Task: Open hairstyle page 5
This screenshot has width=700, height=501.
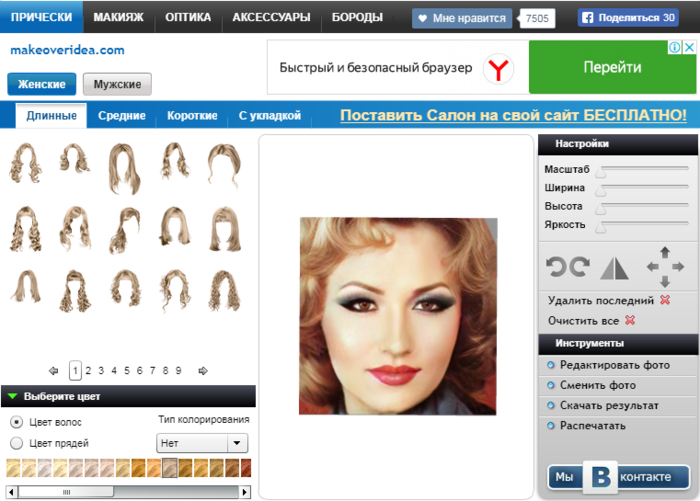Action: (127, 371)
